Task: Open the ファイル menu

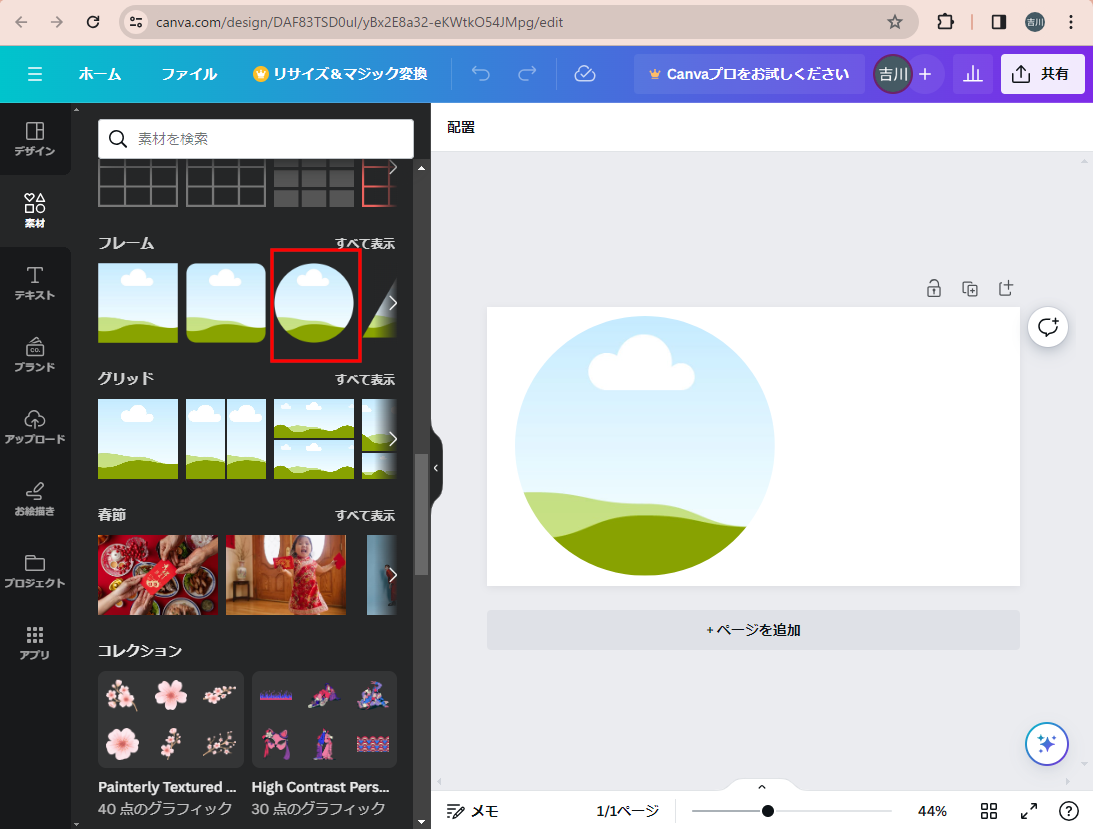Action: [189, 74]
